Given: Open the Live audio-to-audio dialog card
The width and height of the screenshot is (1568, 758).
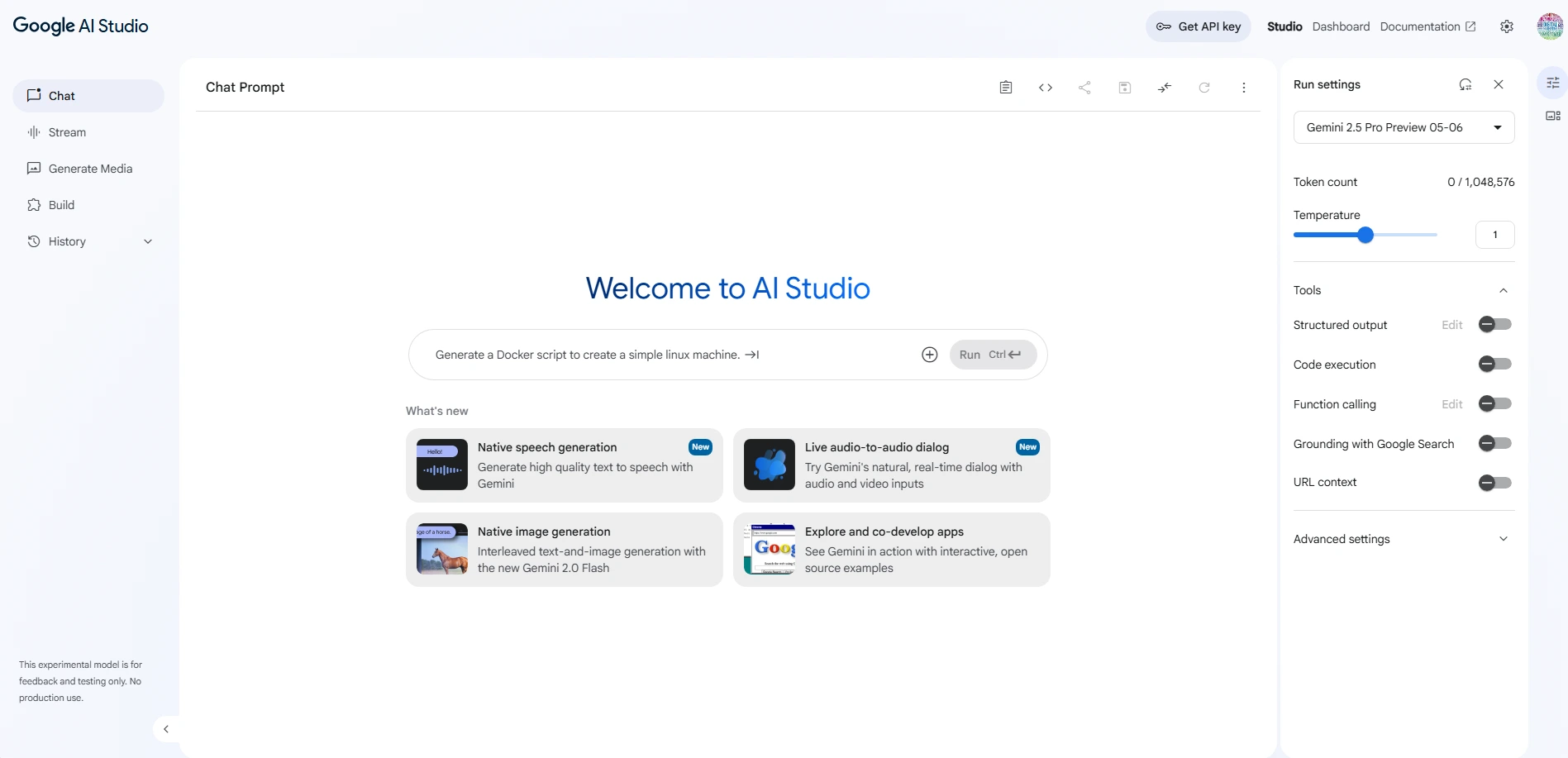Looking at the screenshot, I should click(x=892, y=465).
